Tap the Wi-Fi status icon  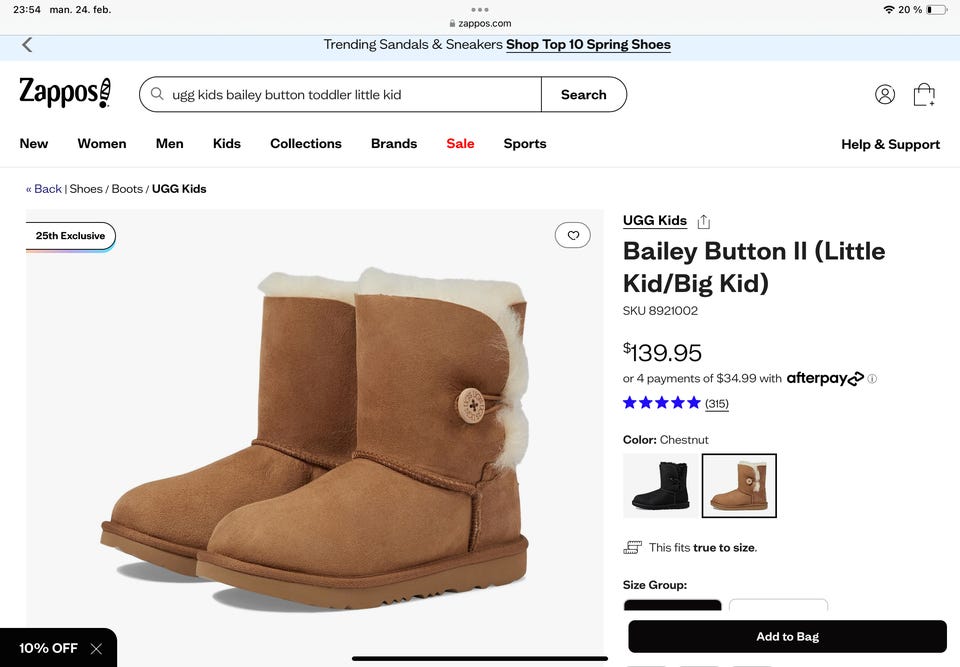pyautogui.click(x=889, y=10)
